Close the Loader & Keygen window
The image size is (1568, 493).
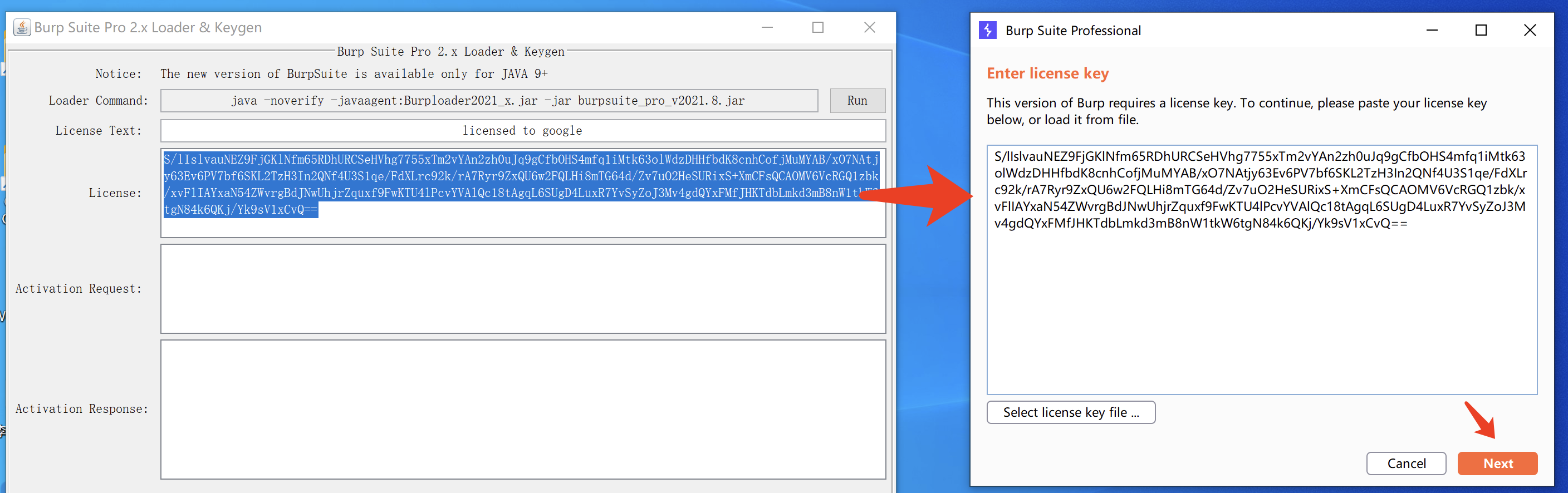click(x=870, y=27)
